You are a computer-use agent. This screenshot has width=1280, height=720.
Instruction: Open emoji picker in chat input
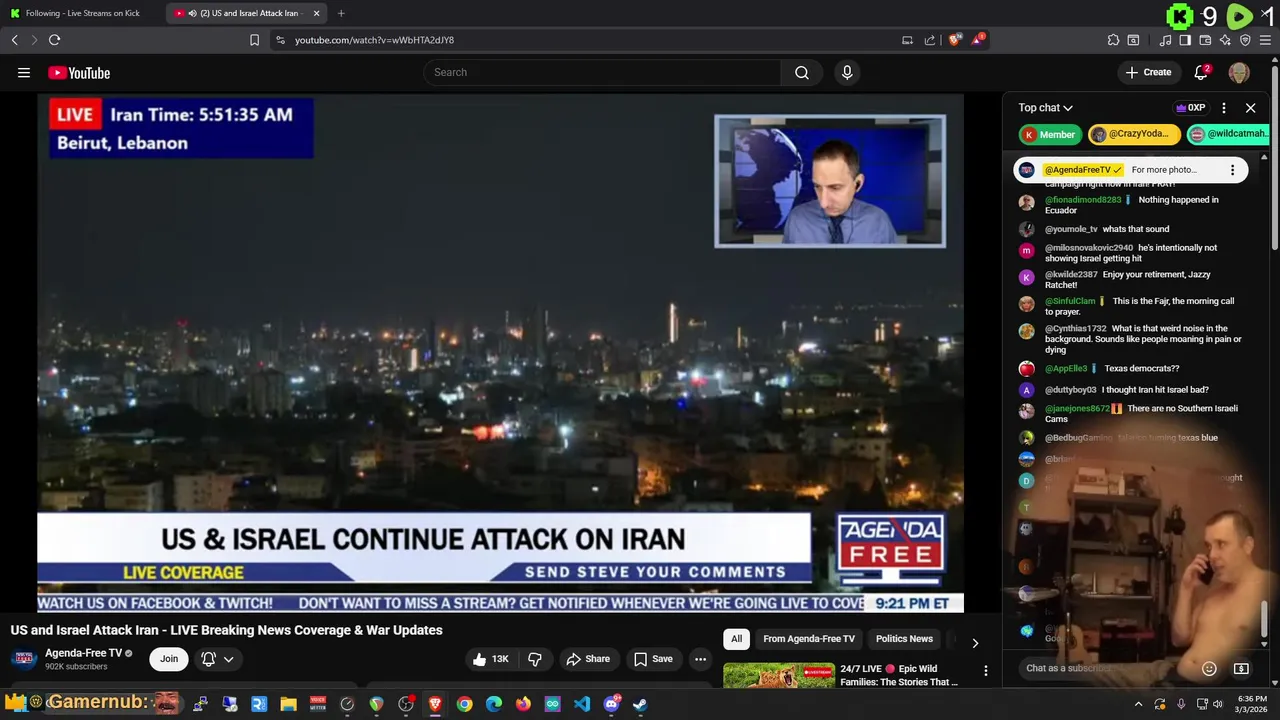click(1209, 668)
